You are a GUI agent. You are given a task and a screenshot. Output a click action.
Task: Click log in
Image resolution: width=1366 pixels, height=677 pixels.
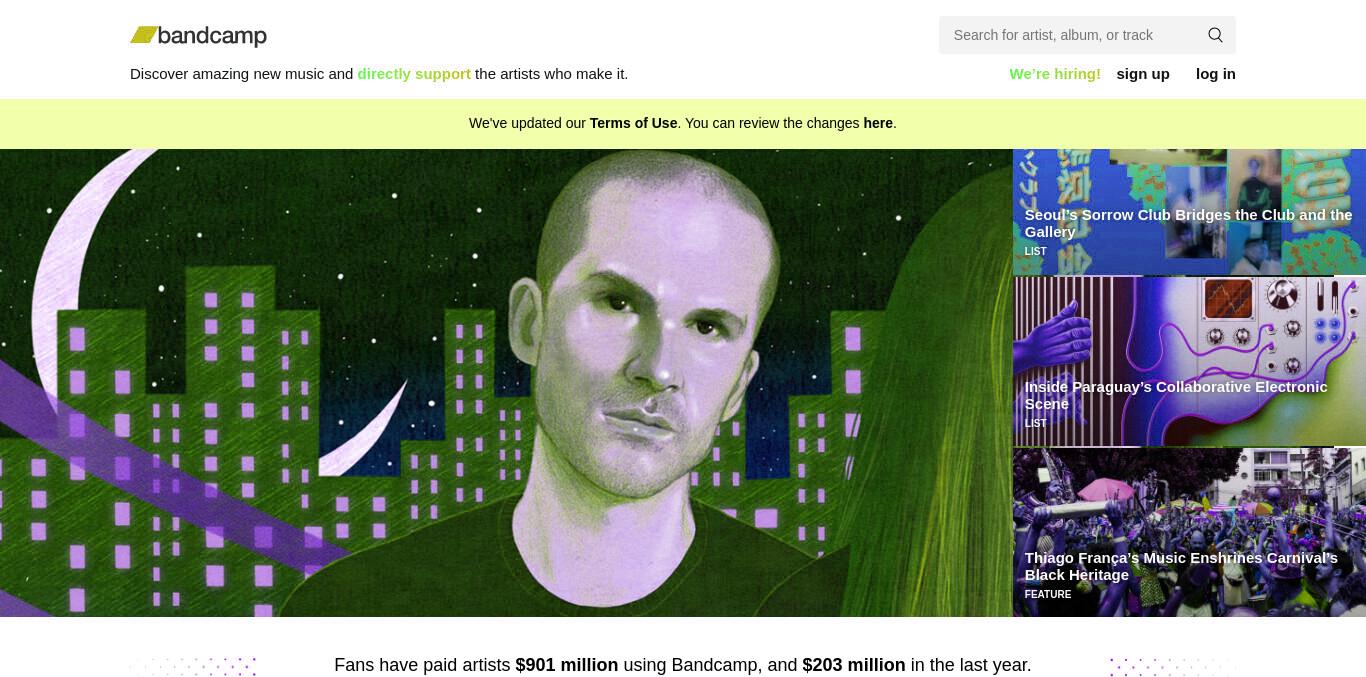(1216, 74)
